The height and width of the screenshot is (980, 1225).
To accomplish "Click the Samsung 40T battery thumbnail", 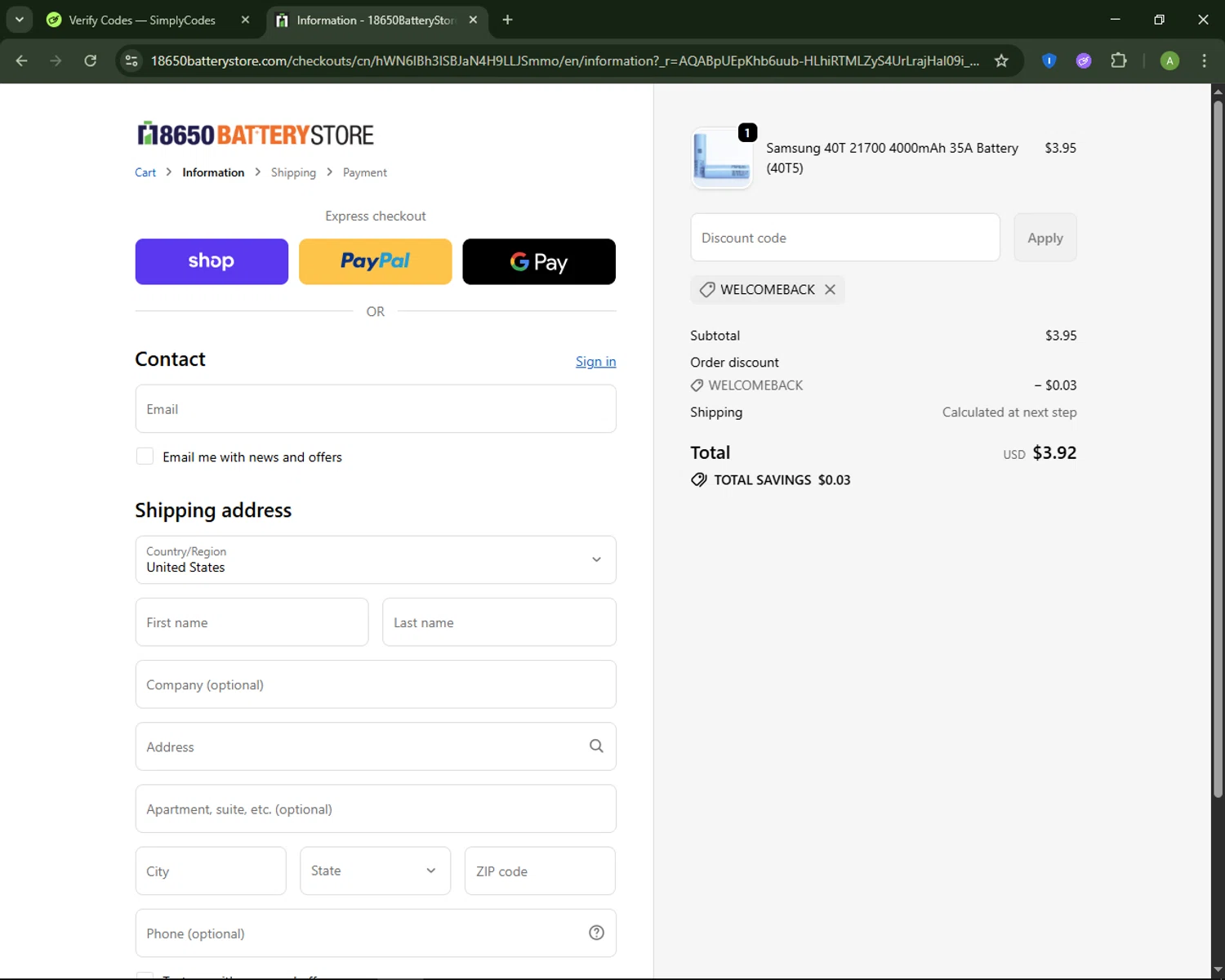I will click(722, 158).
